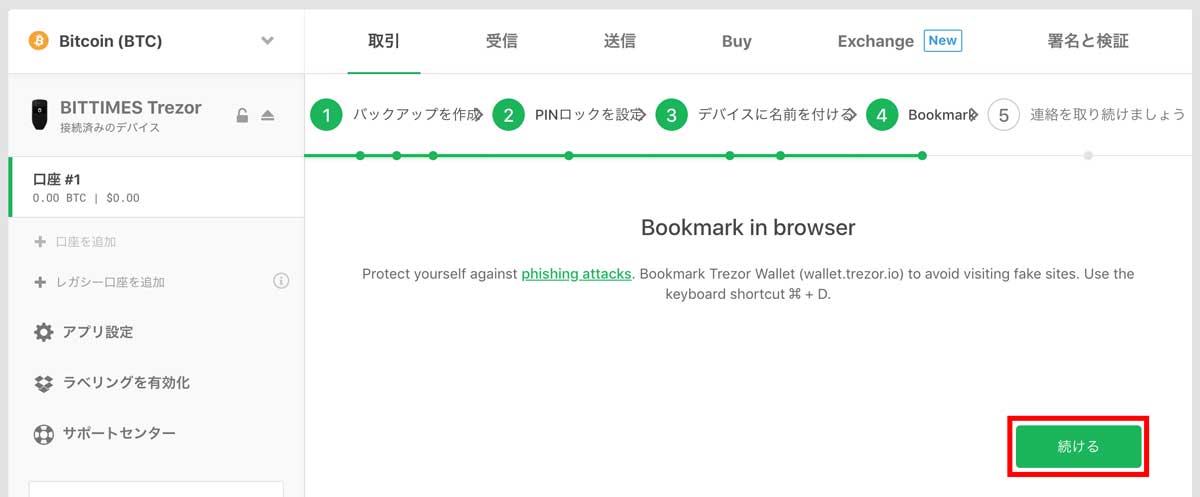Open the legacy account info icon
The width and height of the screenshot is (1200, 497).
(x=281, y=281)
